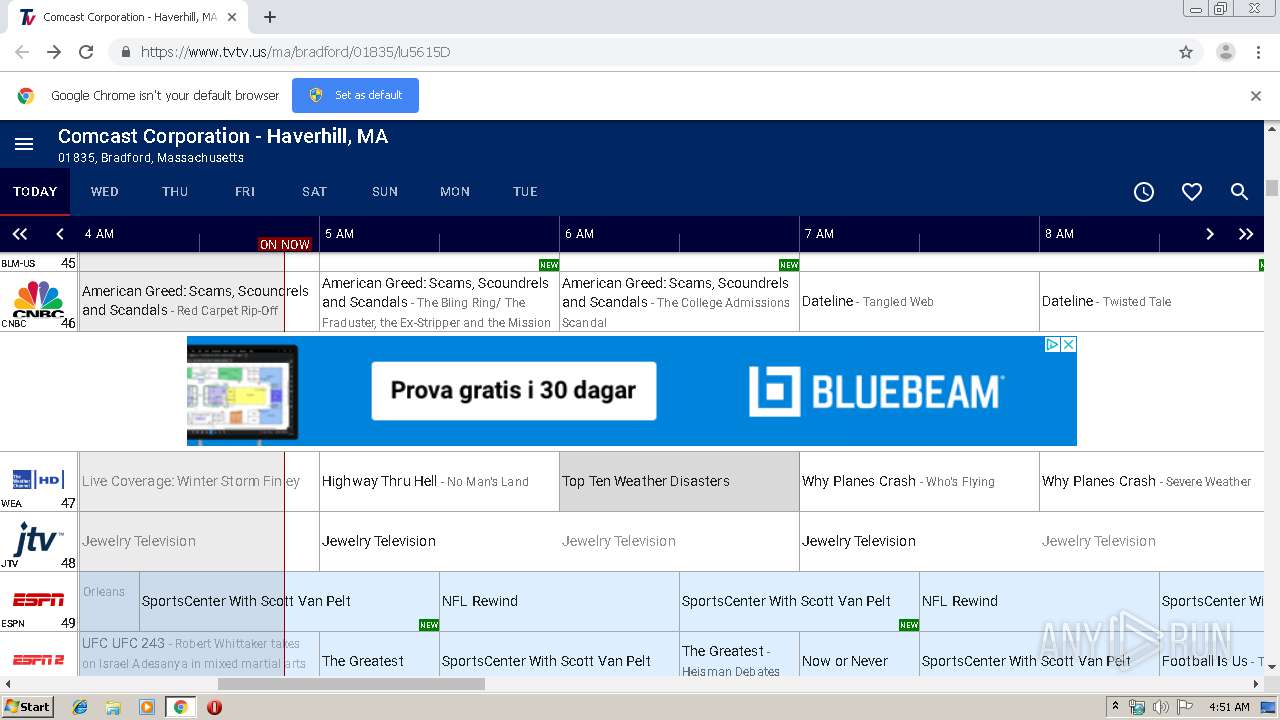Open media player icon in taskbar

(147, 707)
